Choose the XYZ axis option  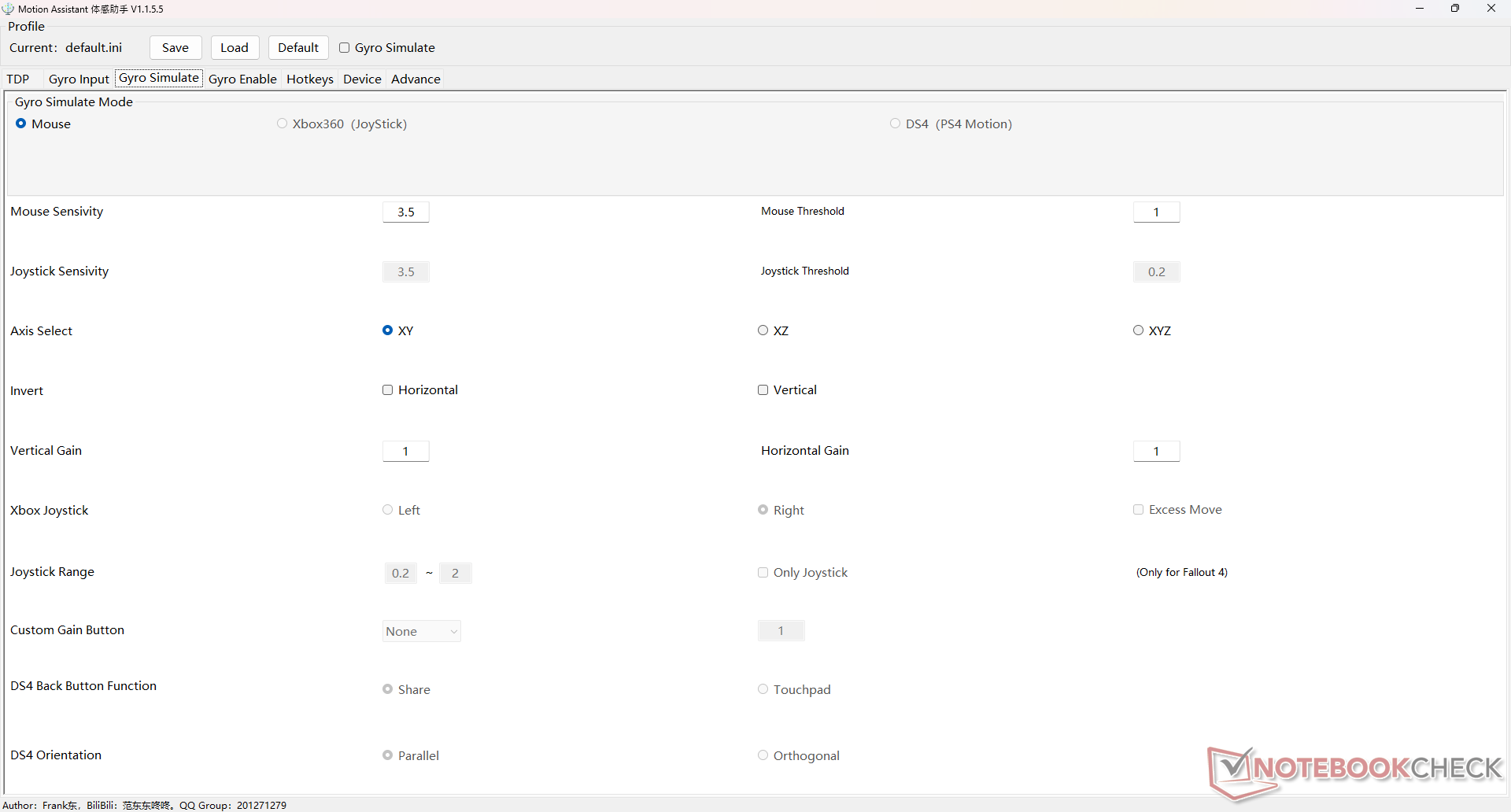click(x=1139, y=330)
